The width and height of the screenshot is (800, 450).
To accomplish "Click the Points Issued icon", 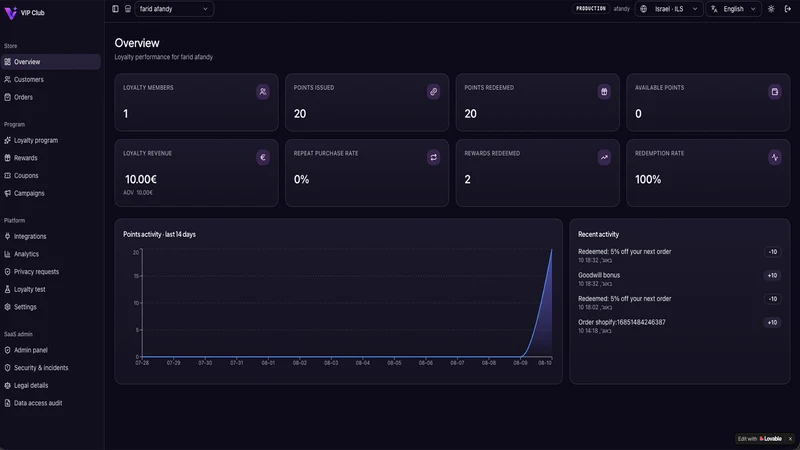I will (x=433, y=92).
